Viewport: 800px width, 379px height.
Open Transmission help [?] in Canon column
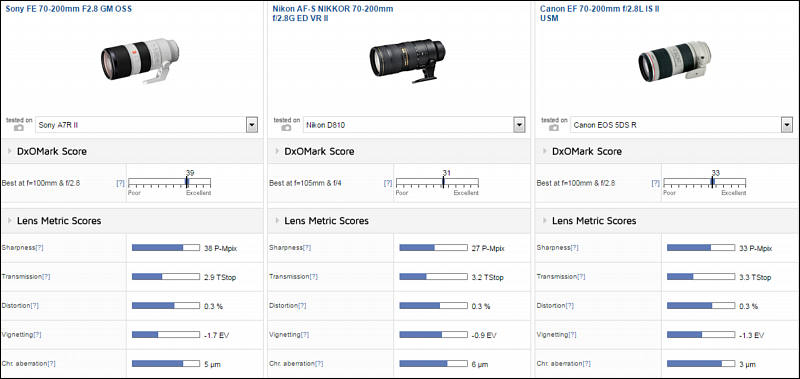tap(581, 276)
